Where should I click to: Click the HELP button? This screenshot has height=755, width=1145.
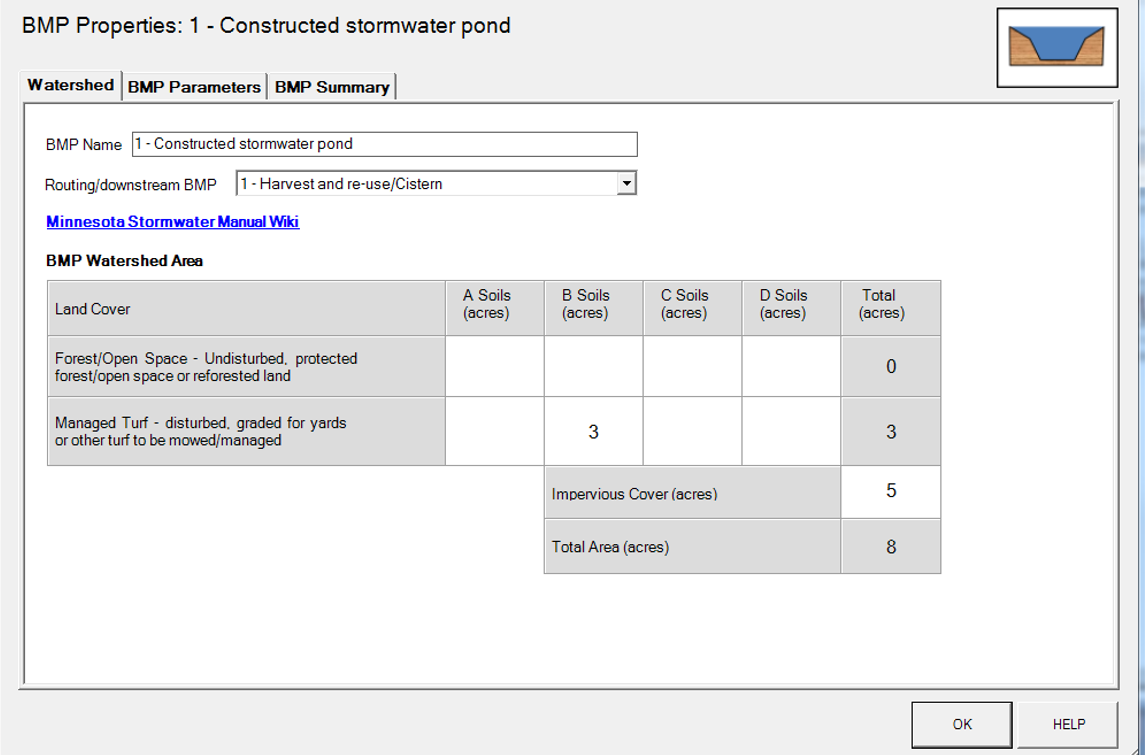click(x=1069, y=724)
